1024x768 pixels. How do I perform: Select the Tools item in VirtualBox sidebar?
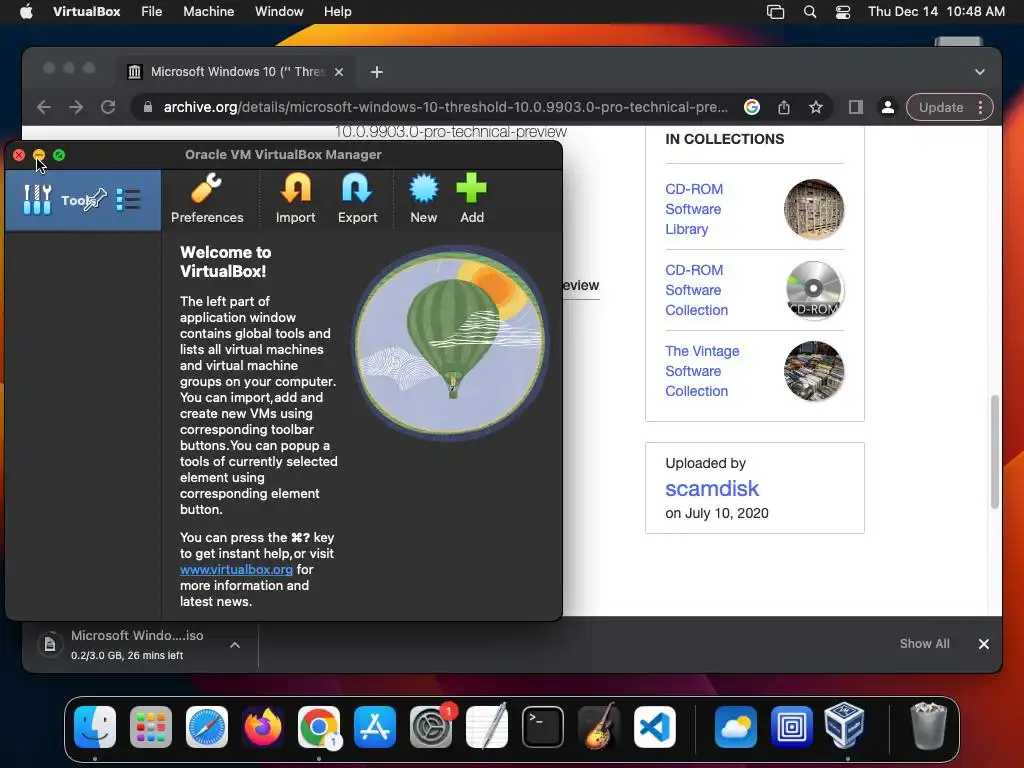pyautogui.click(x=83, y=200)
